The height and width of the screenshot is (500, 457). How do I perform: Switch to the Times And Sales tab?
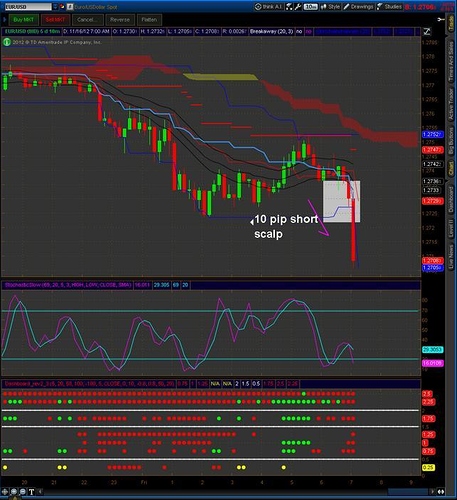[451, 63]
